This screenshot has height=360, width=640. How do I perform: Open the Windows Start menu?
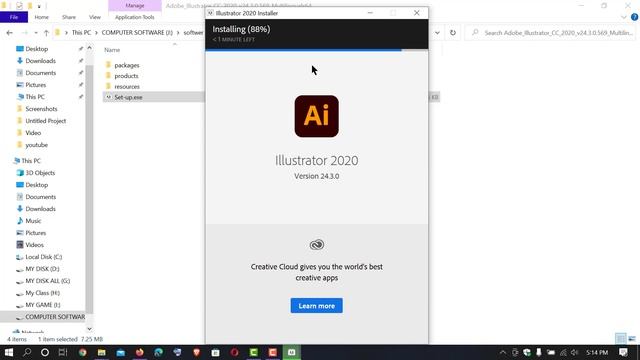pos(9,352)
